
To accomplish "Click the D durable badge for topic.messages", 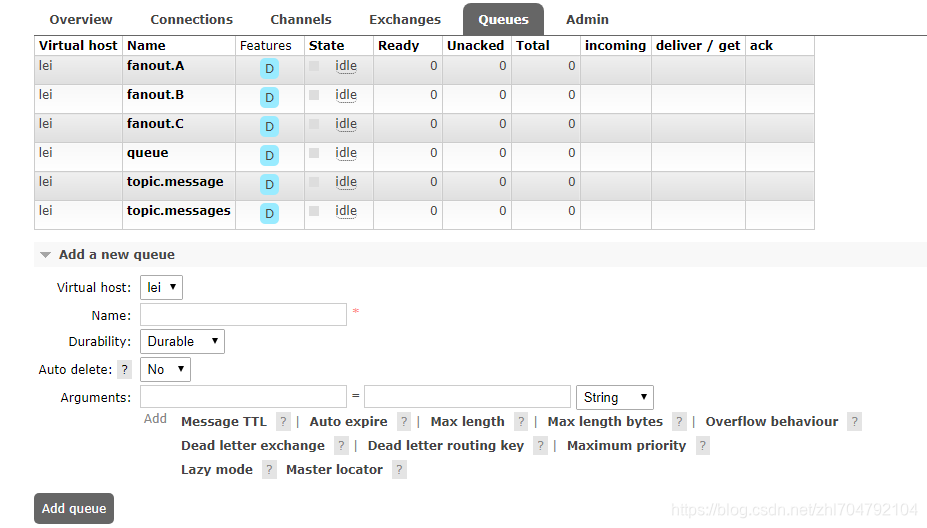I will tap(269, 213).
